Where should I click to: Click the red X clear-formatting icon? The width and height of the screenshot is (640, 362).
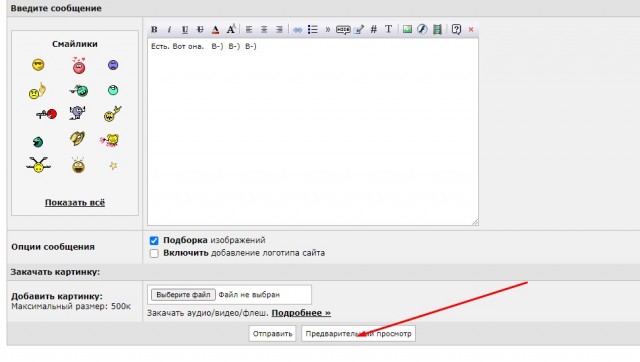point(471,29)
